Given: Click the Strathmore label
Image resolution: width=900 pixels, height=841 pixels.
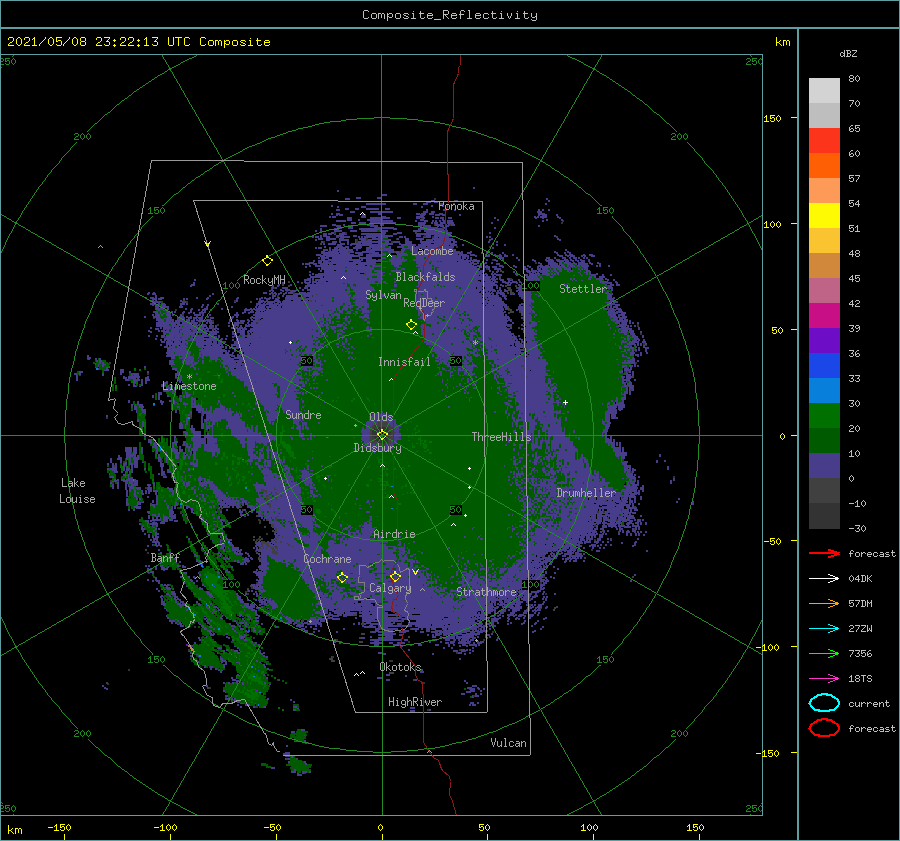Looking at the screenshot, I should (486, 592).
